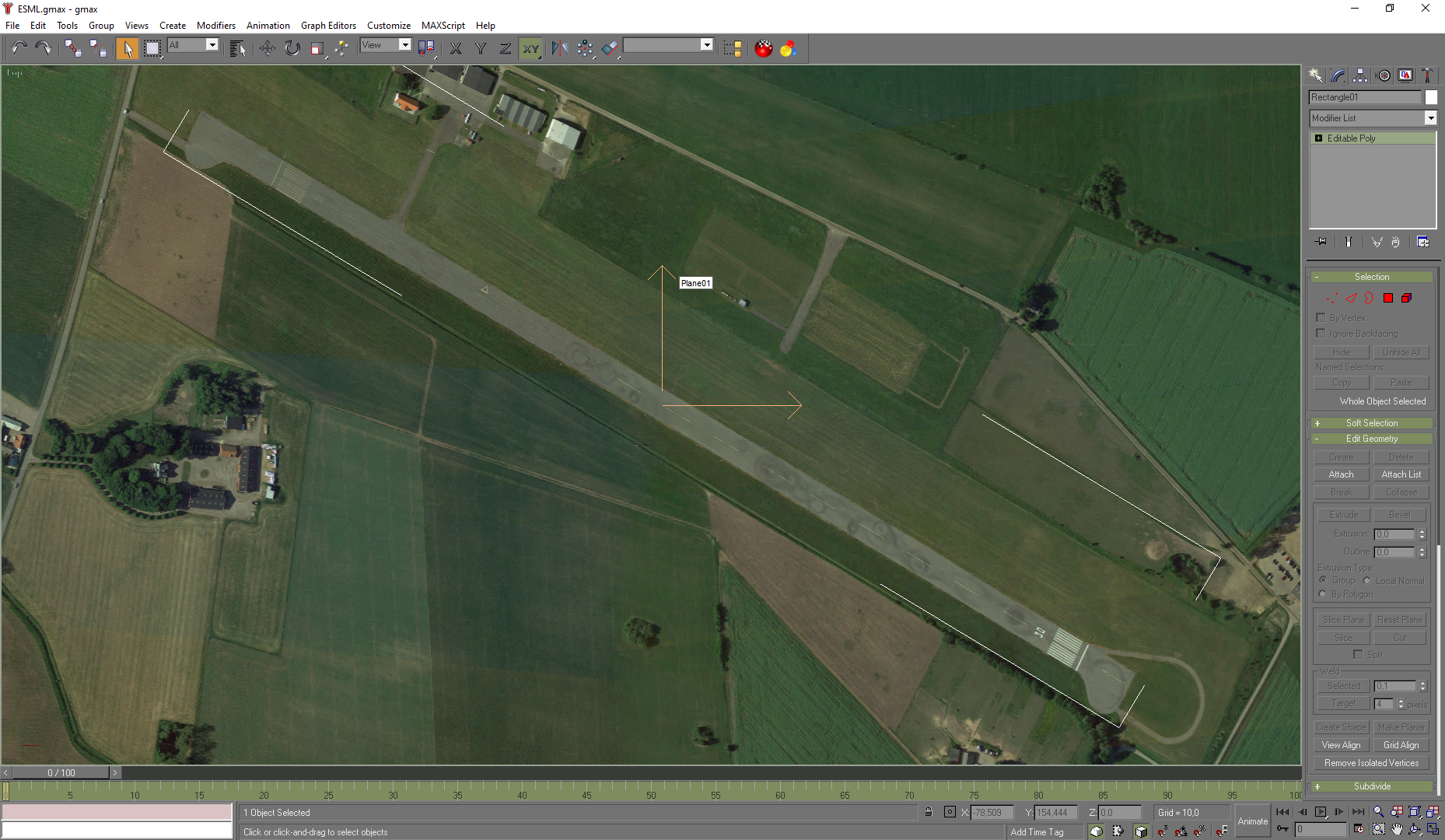Expand the Subdivide rollout
The height and width of the screenshot is (840, 1445).
[1372, 786]
